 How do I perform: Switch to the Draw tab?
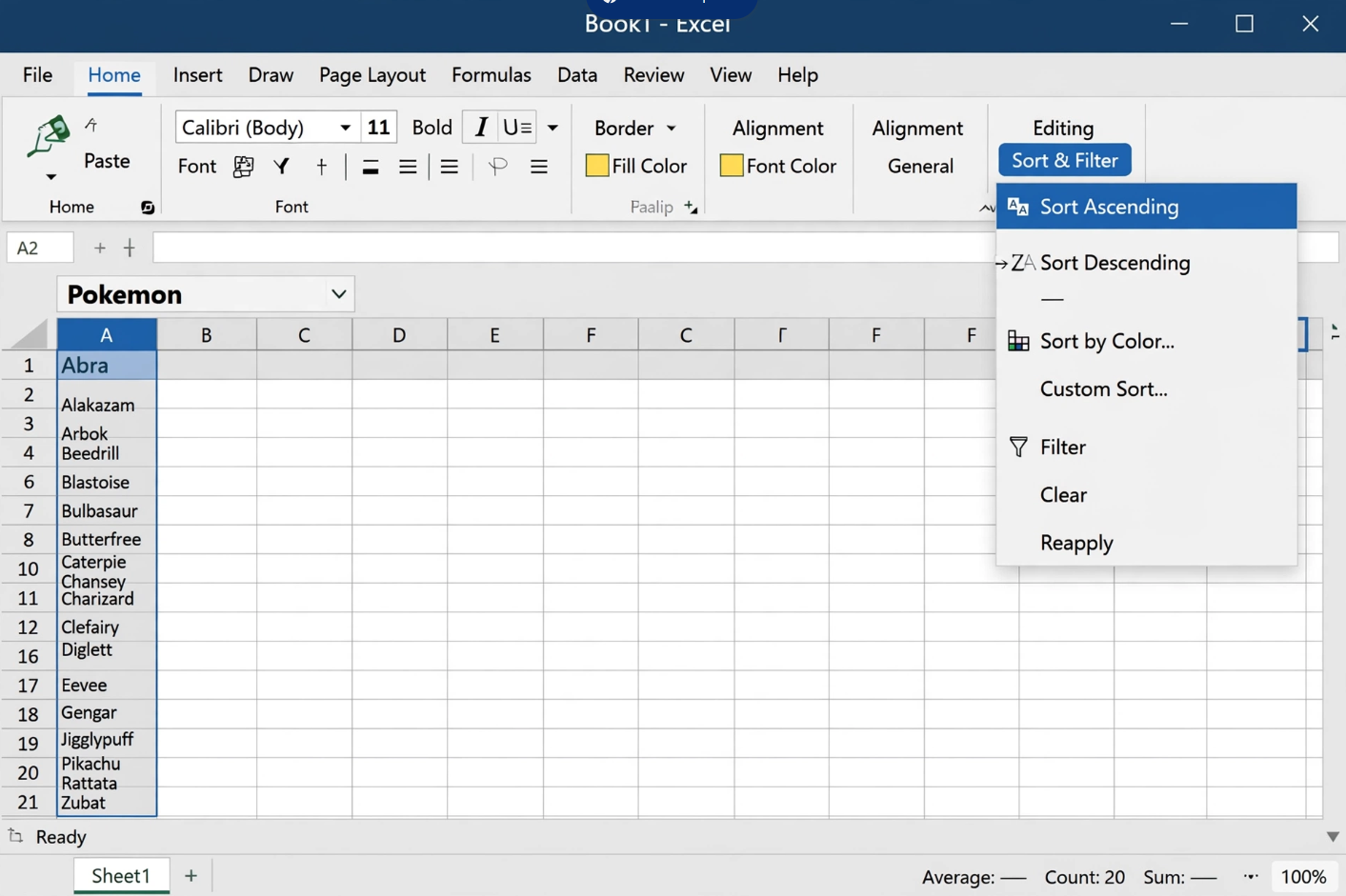[x=271, y=75]
